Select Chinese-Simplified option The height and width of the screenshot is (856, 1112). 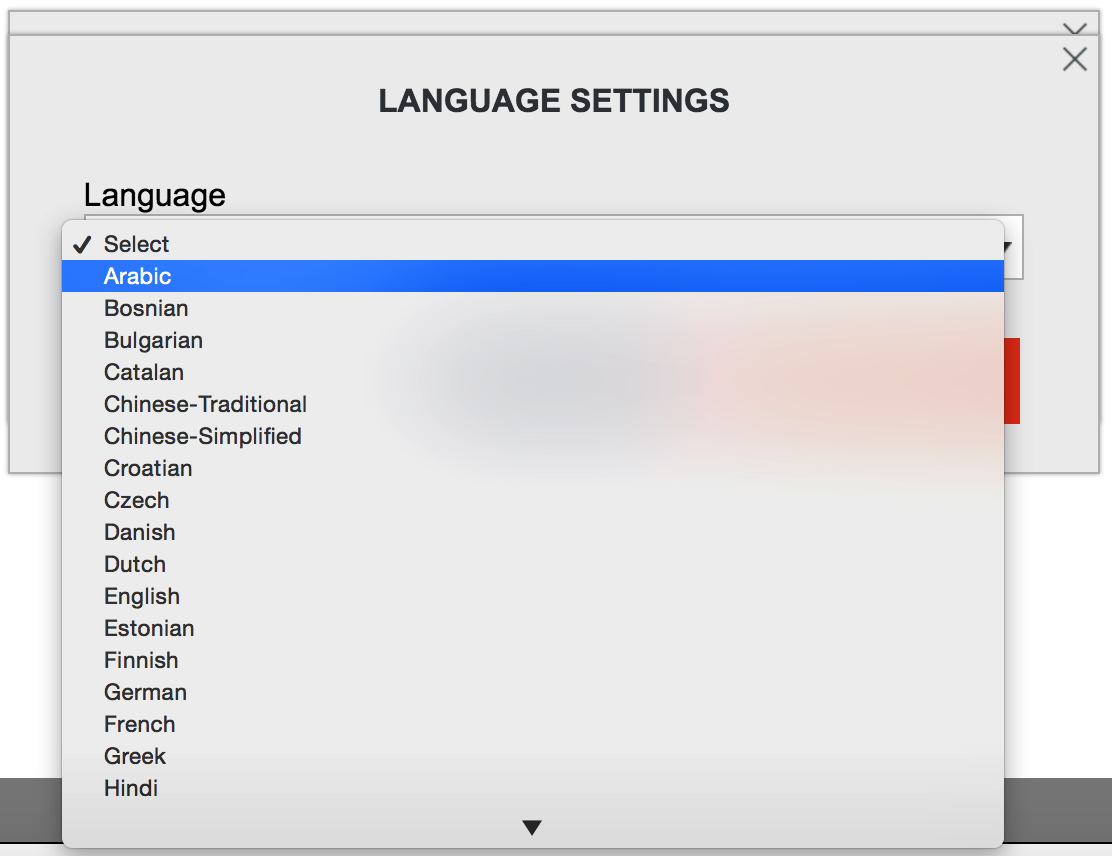(x=533, y=435)
